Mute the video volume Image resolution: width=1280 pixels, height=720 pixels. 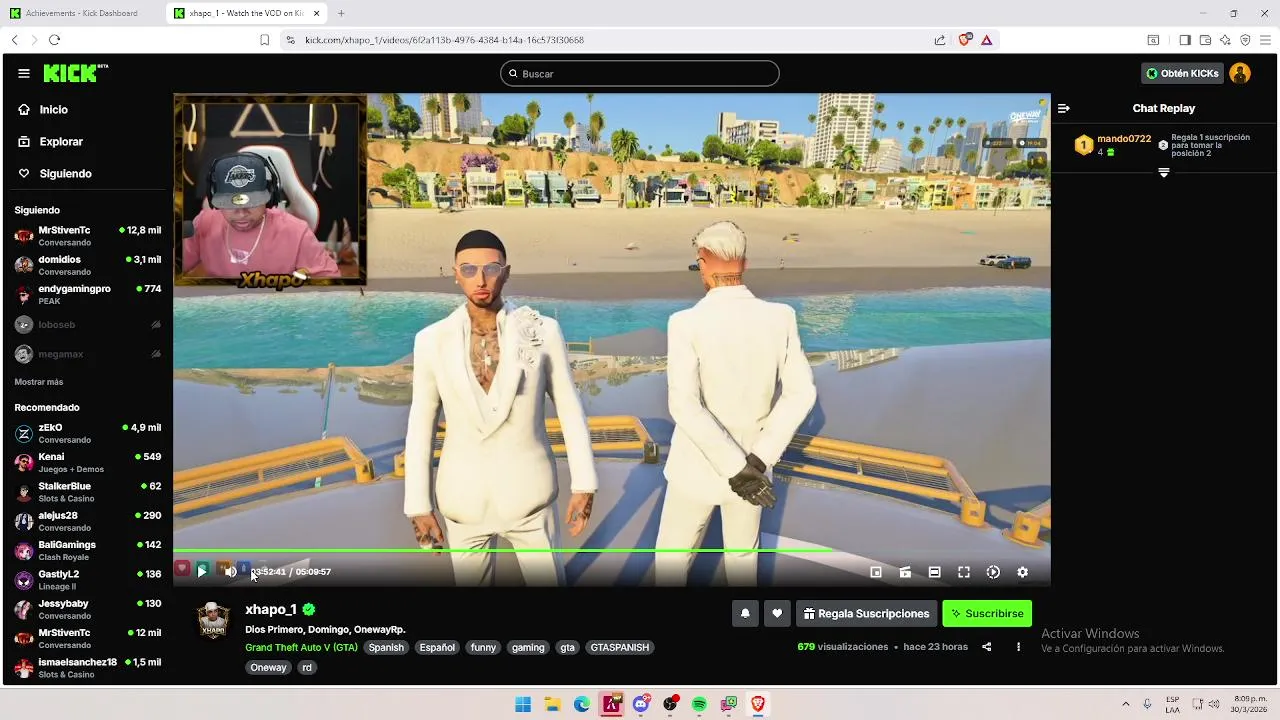click(230, 572)
